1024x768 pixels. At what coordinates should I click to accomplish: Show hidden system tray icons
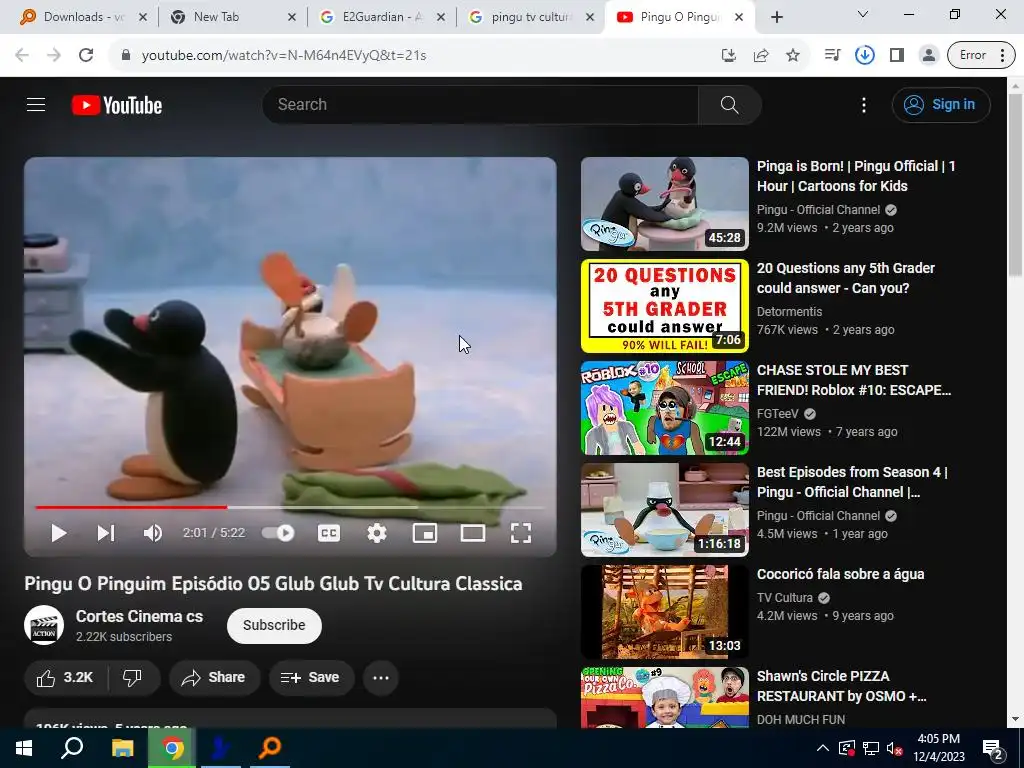pyautogui.click(x=823, y=748)
